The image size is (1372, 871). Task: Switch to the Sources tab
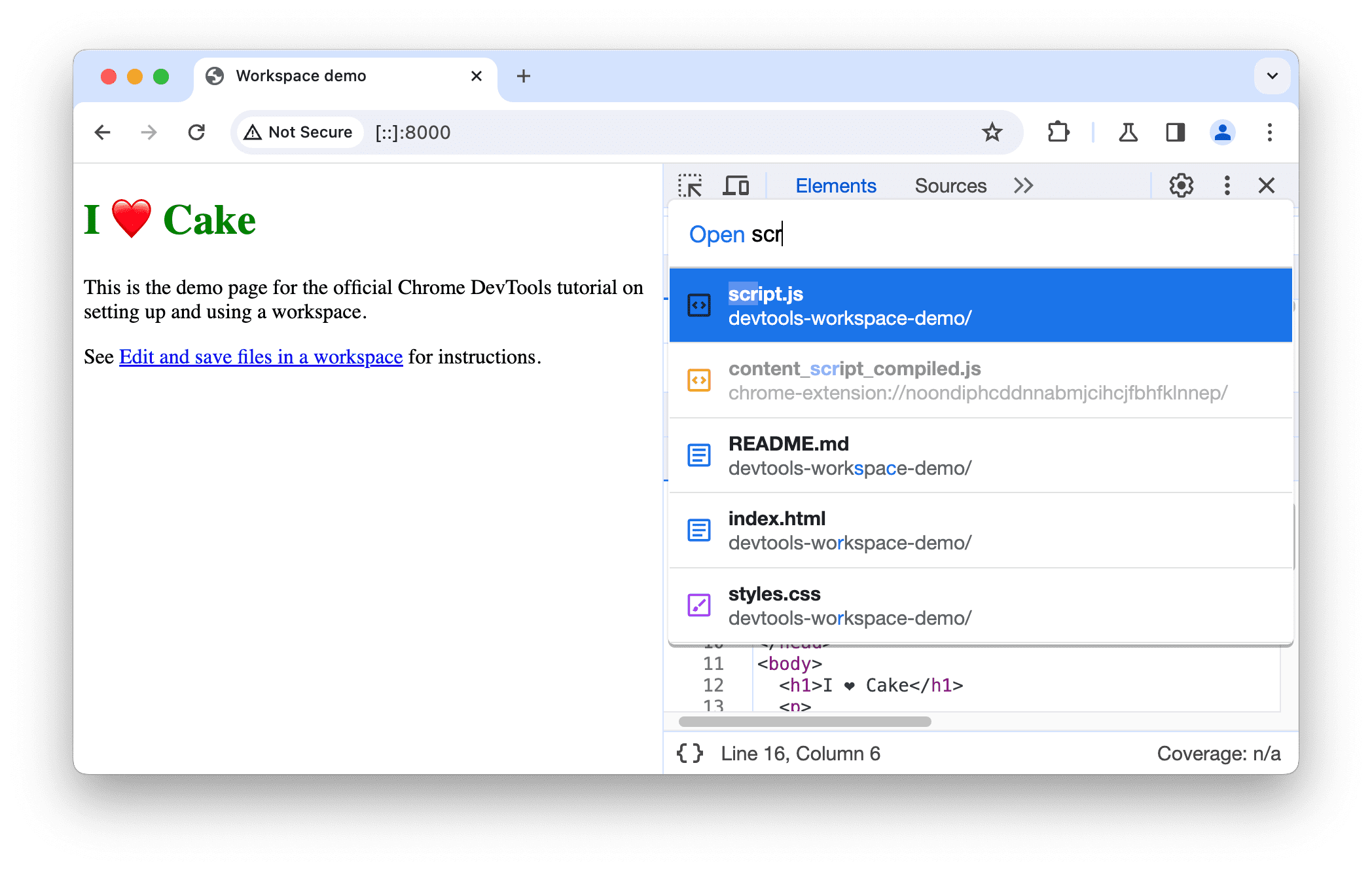tap(952, 185)
